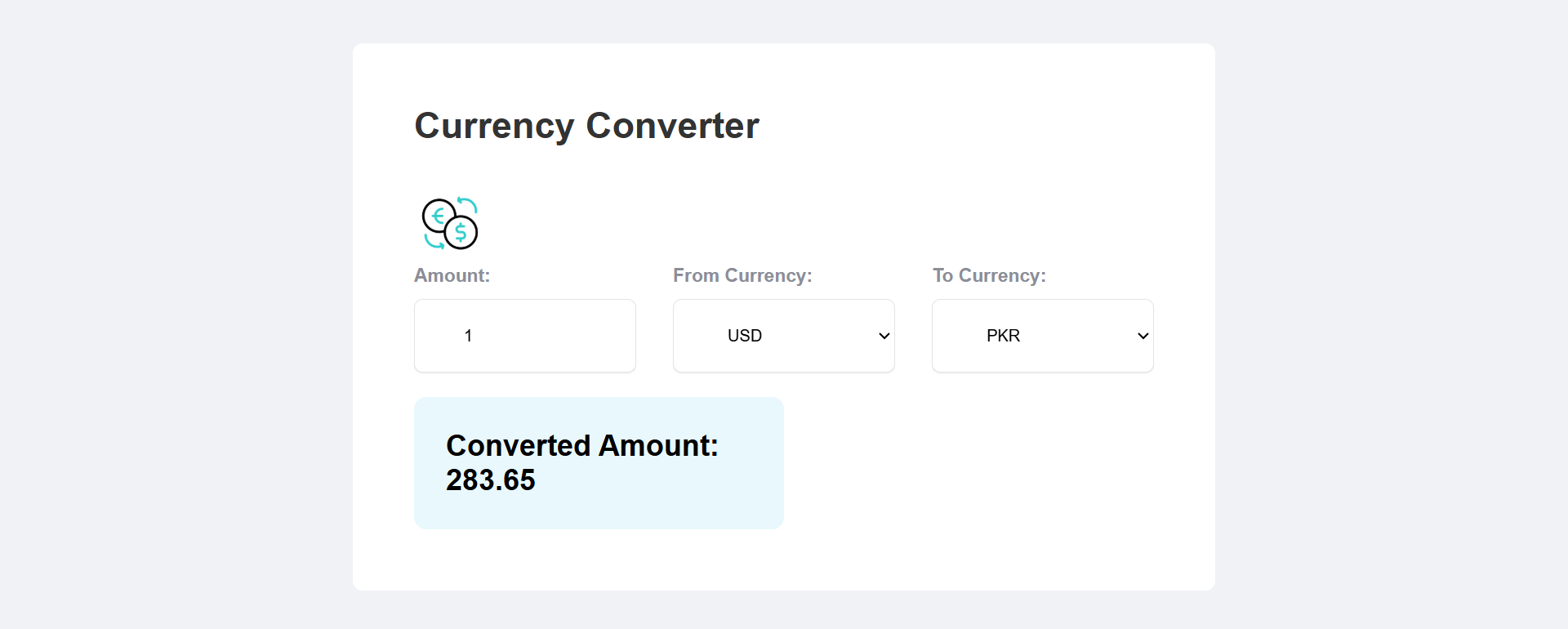Click the teal arrow below the euro coin
This screenshot has height=629, width=1568.
(x=433, y=242)
